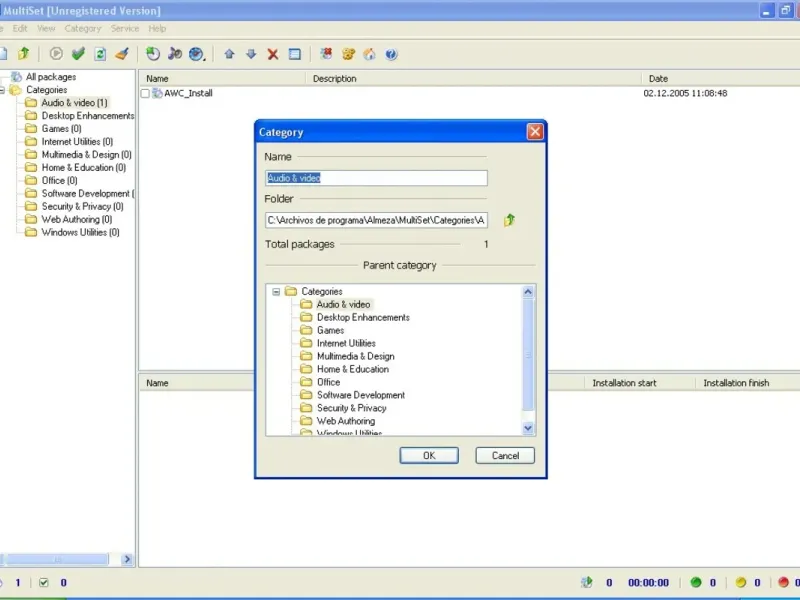
Task: Click the green status circle in status bar
Action: click(x=695, y=582)
